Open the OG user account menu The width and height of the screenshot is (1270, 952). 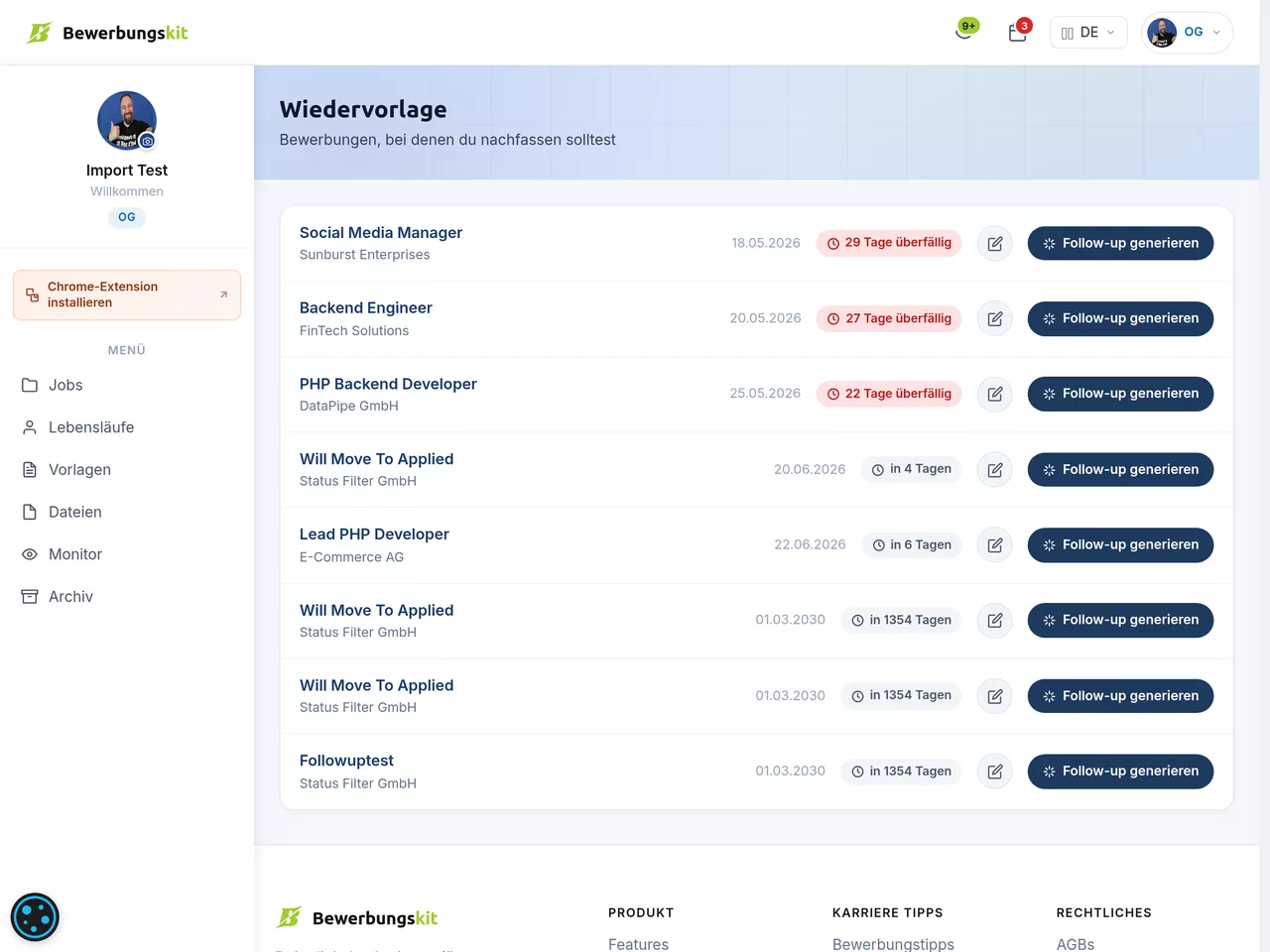1187,33
